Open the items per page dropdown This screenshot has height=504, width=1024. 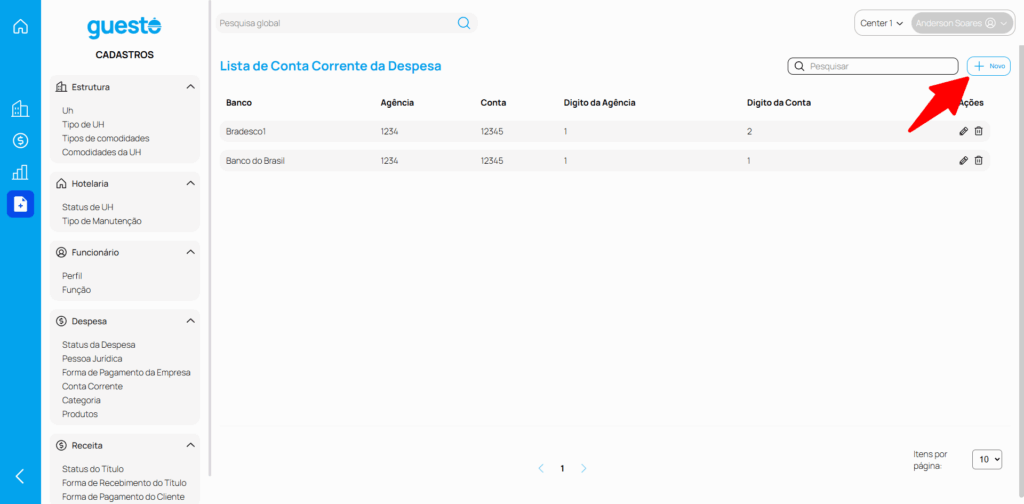988,459
